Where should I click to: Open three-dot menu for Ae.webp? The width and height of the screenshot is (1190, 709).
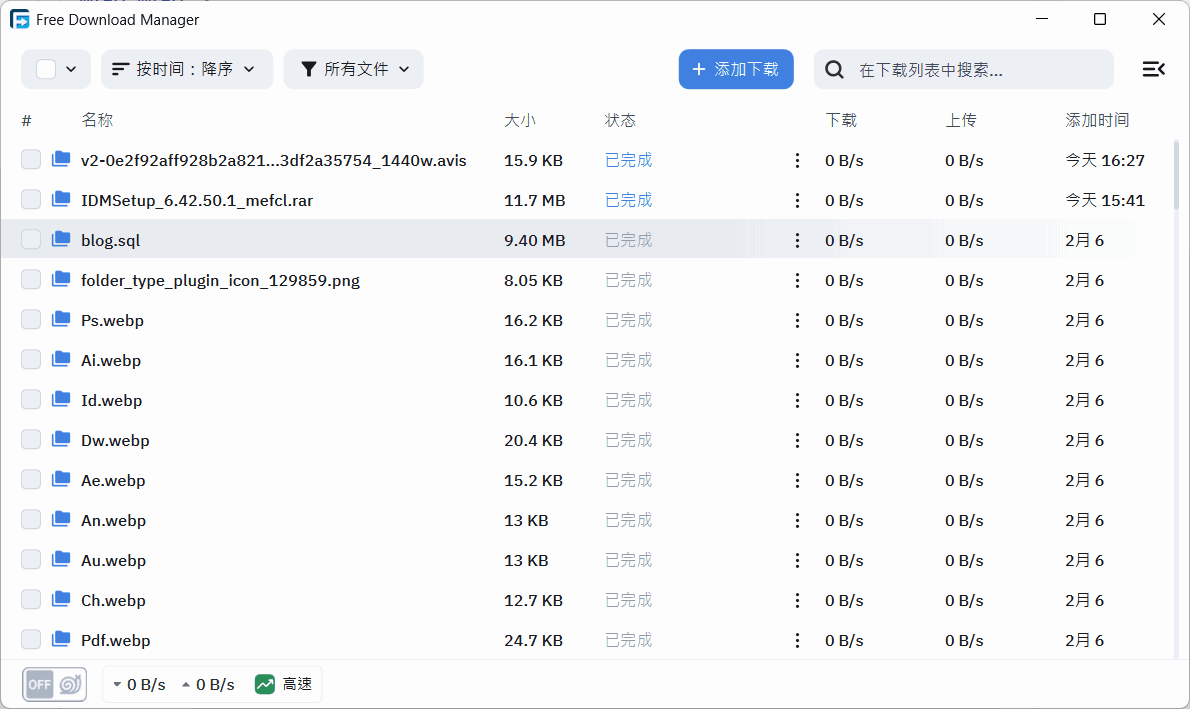[x=797, y=481]
